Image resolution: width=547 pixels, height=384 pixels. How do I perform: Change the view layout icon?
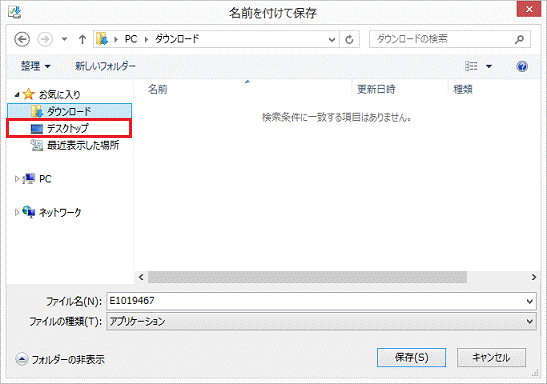tap(472, 66)
